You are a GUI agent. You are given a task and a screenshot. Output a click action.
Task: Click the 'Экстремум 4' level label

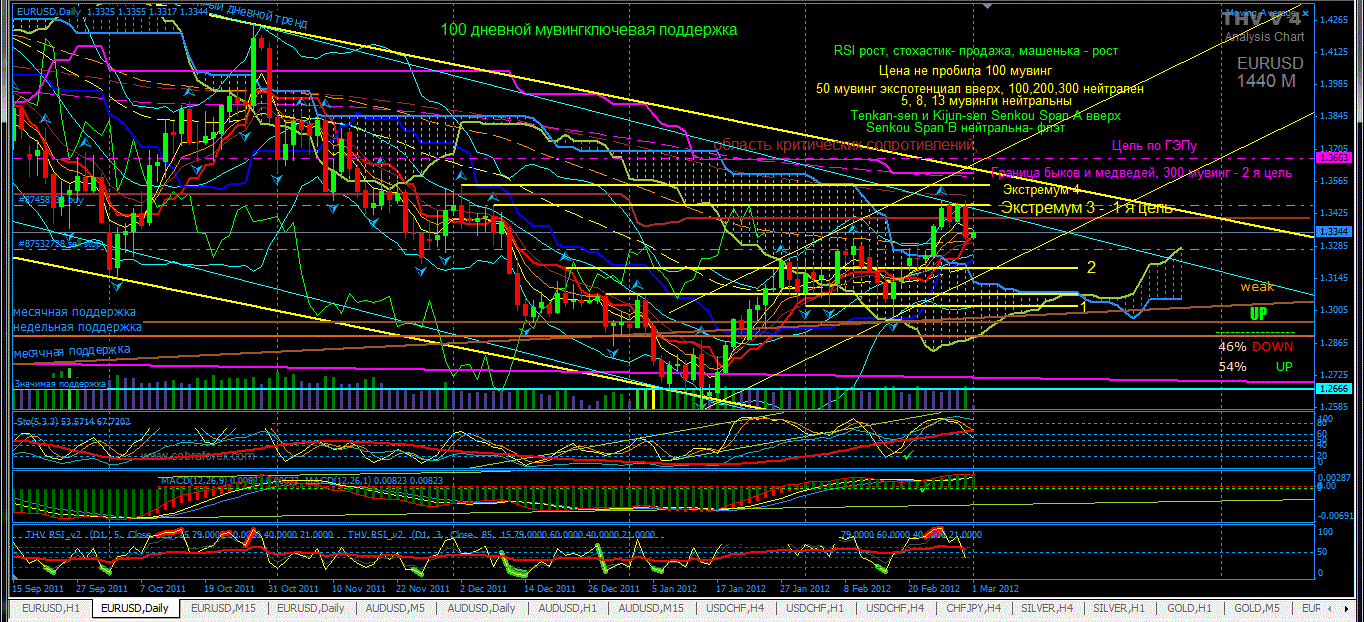pyautogui.click(x=1041, y=190)
